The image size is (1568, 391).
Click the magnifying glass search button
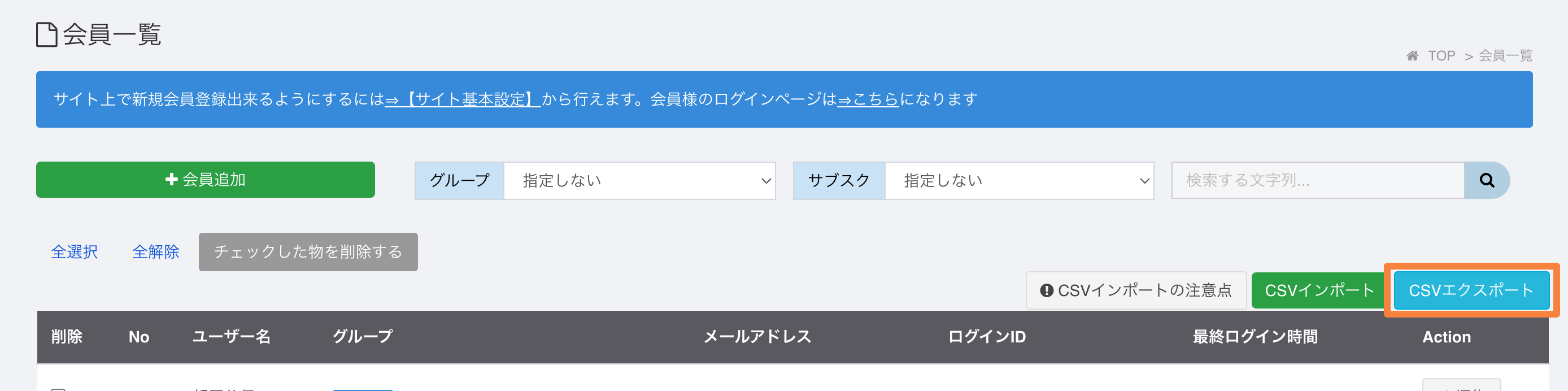point(1486,180)
